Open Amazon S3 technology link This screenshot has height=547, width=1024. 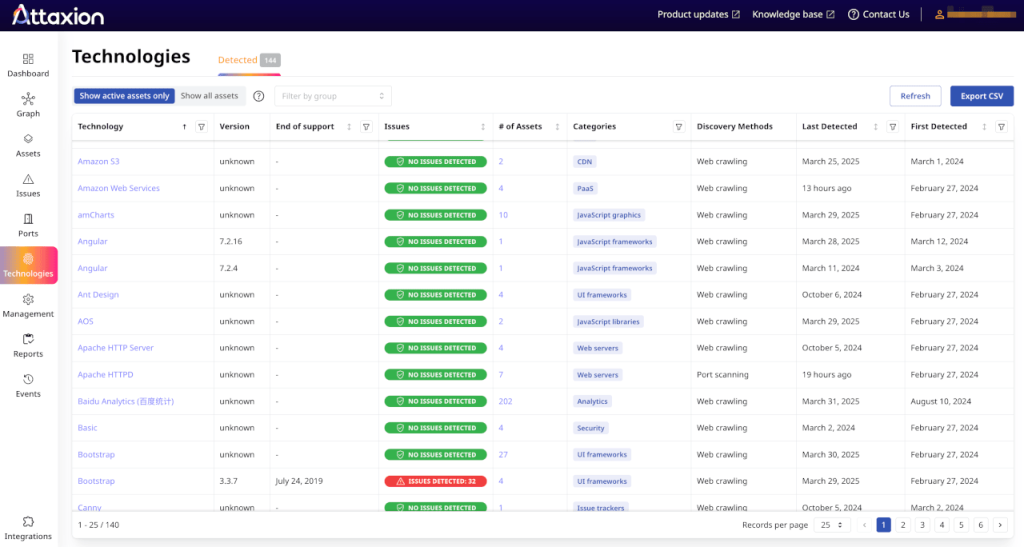tap(99, 161)
